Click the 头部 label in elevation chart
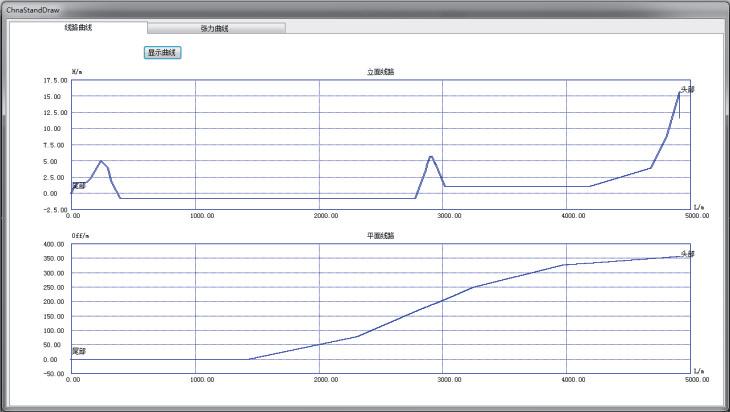Screen dimensions: 730x412 [687, 89]
